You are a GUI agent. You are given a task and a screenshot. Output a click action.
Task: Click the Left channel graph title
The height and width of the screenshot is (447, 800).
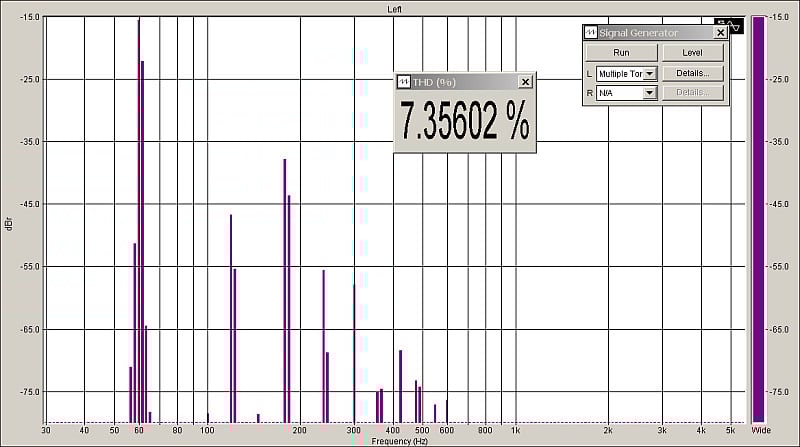click(395, 8)
